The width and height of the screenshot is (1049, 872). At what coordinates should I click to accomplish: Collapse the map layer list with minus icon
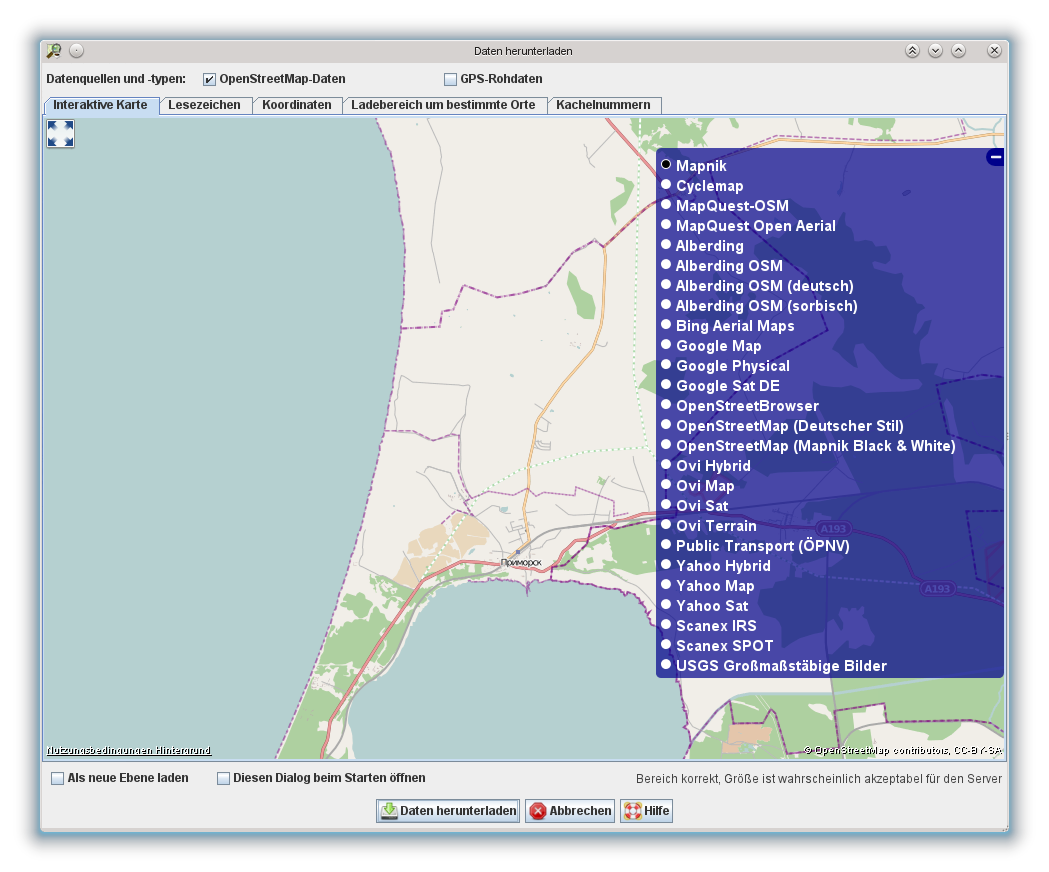tap(995, 157)
